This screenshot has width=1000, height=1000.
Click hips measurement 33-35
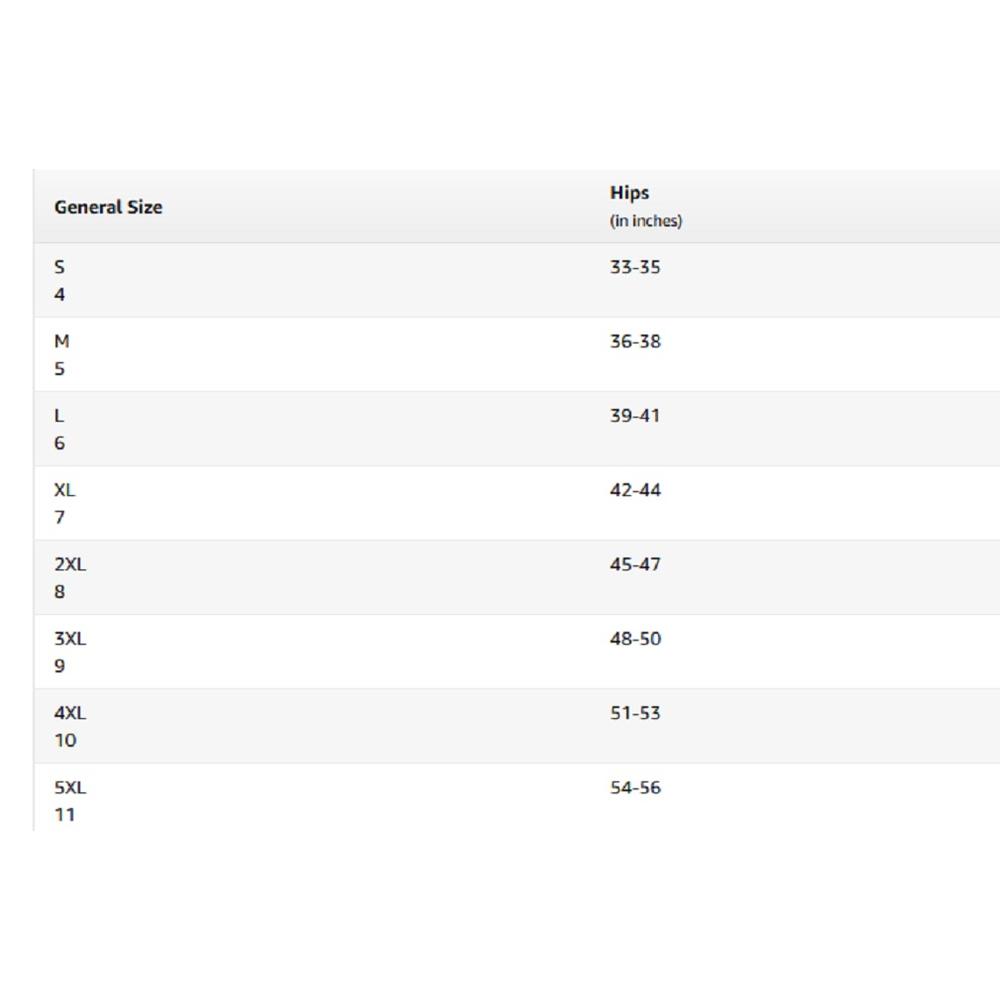click(635, 267)
